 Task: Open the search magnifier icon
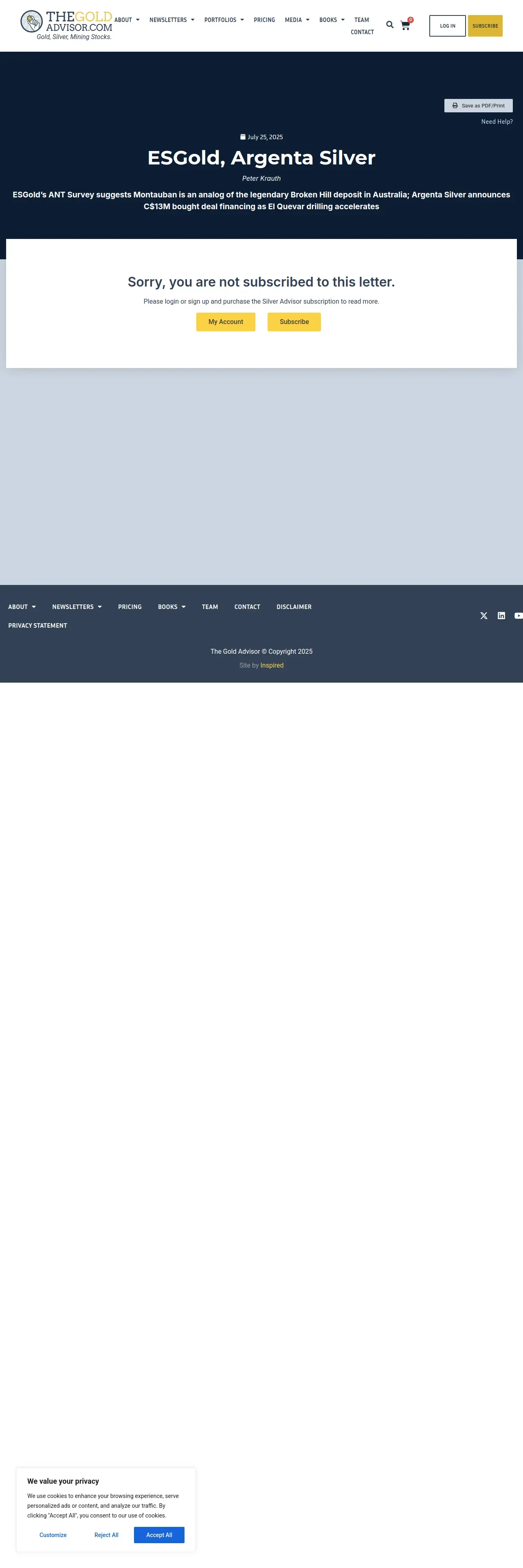tap(390, 25)
